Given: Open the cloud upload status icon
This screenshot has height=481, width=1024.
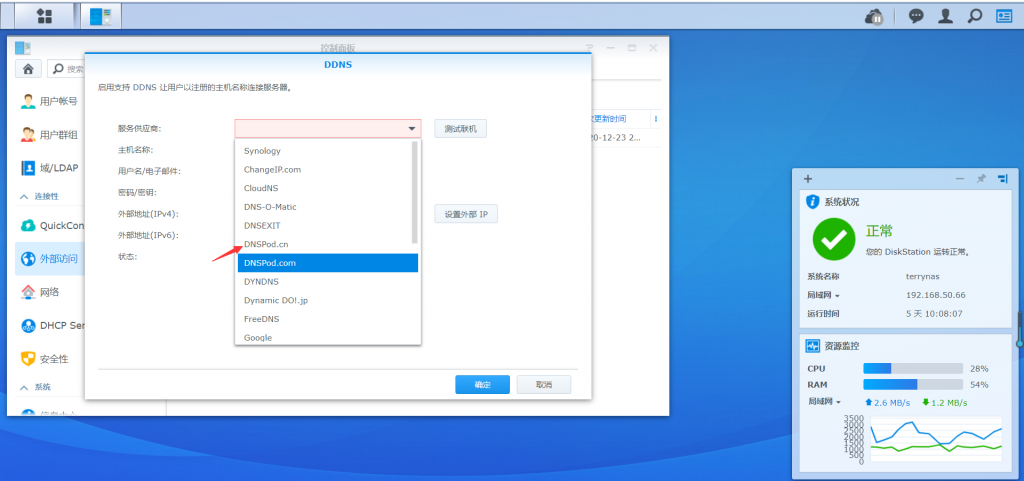Looking at the screenshot, I should [x=874, y=16].
